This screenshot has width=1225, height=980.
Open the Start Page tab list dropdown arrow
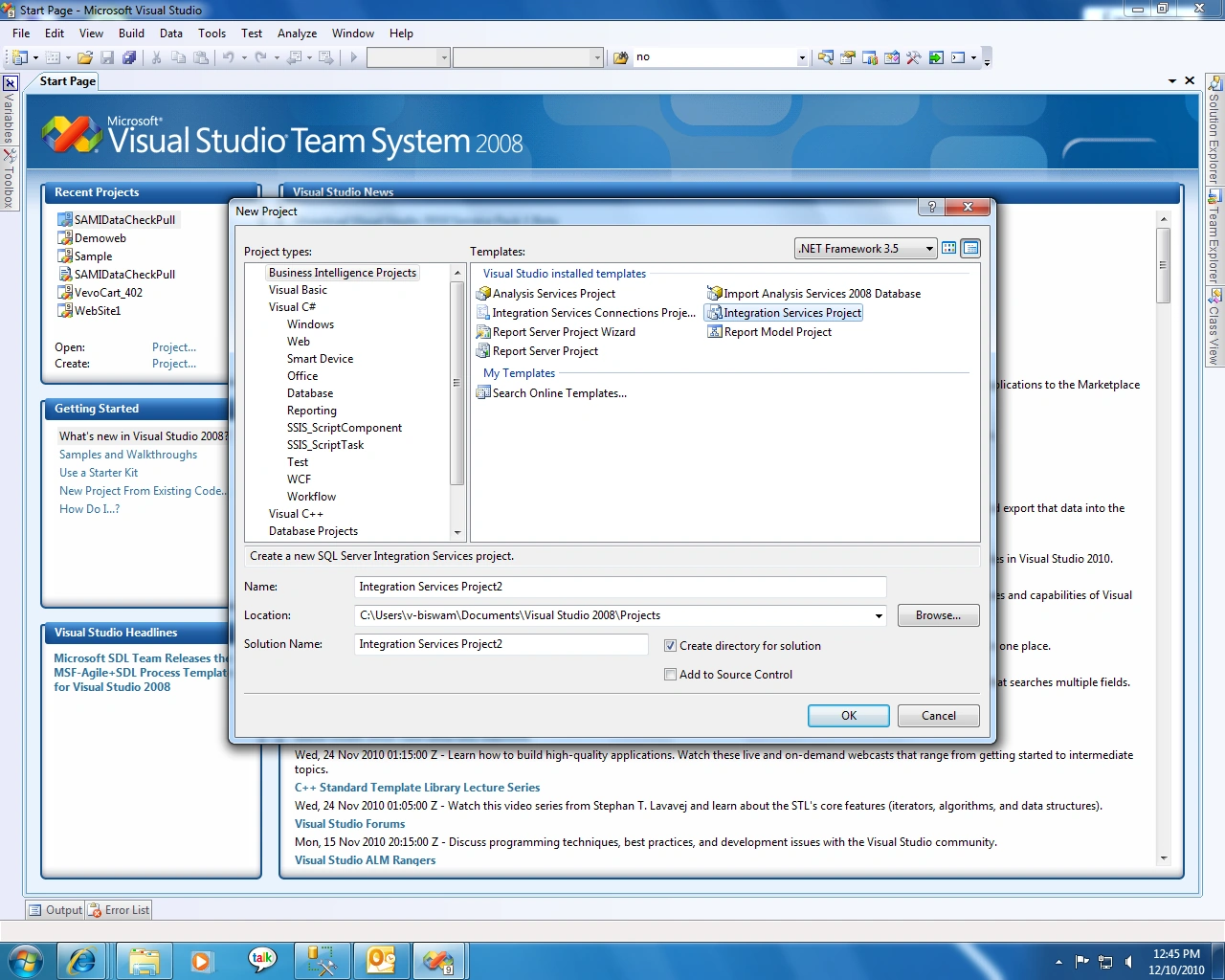tap(1172, 81)
